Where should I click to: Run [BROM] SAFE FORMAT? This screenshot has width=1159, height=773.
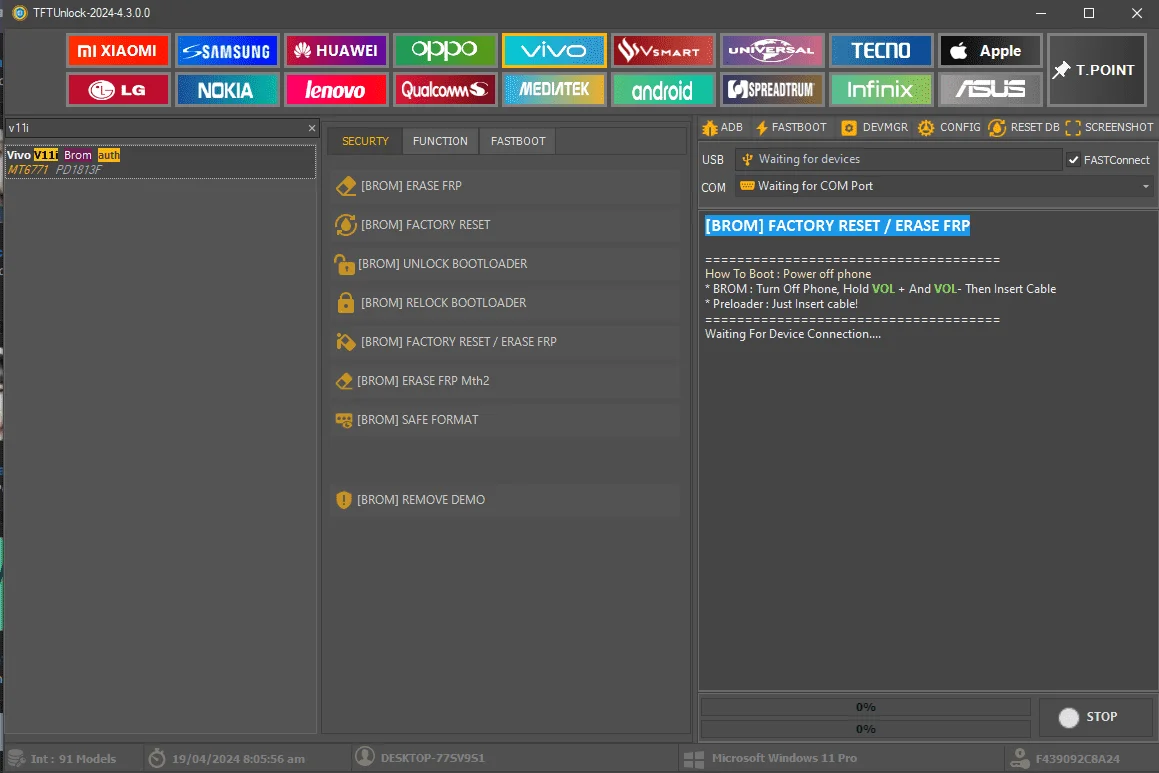(x=505, y=420)
